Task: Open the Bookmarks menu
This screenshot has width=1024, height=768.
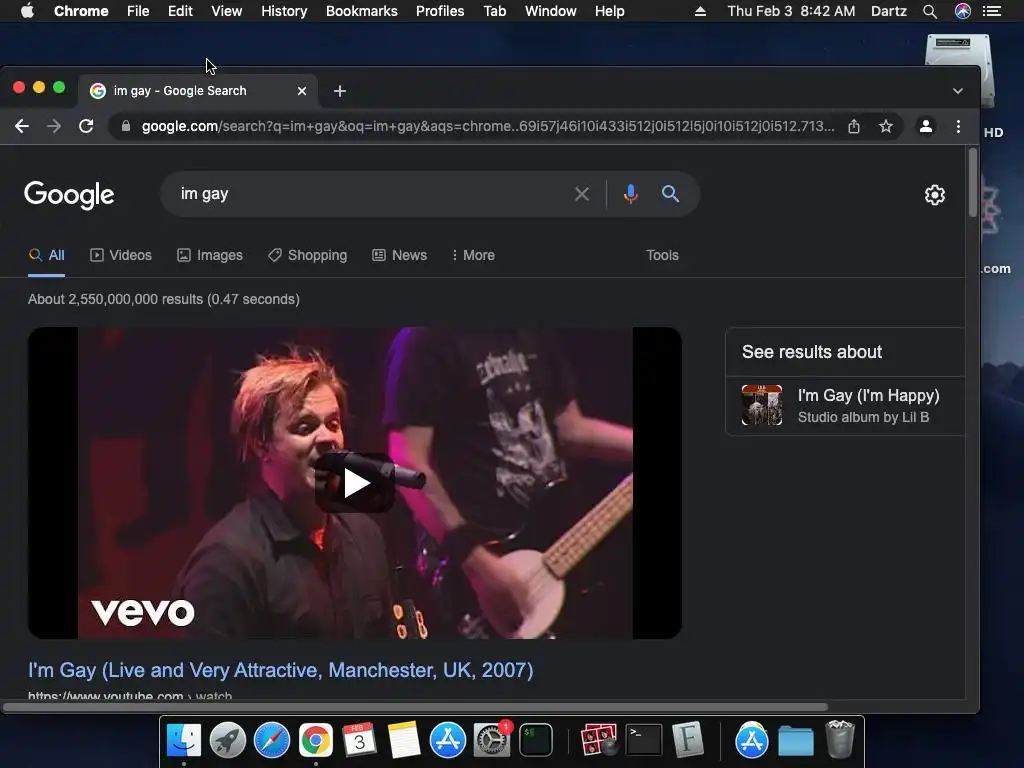Action: tap(362, 11)
